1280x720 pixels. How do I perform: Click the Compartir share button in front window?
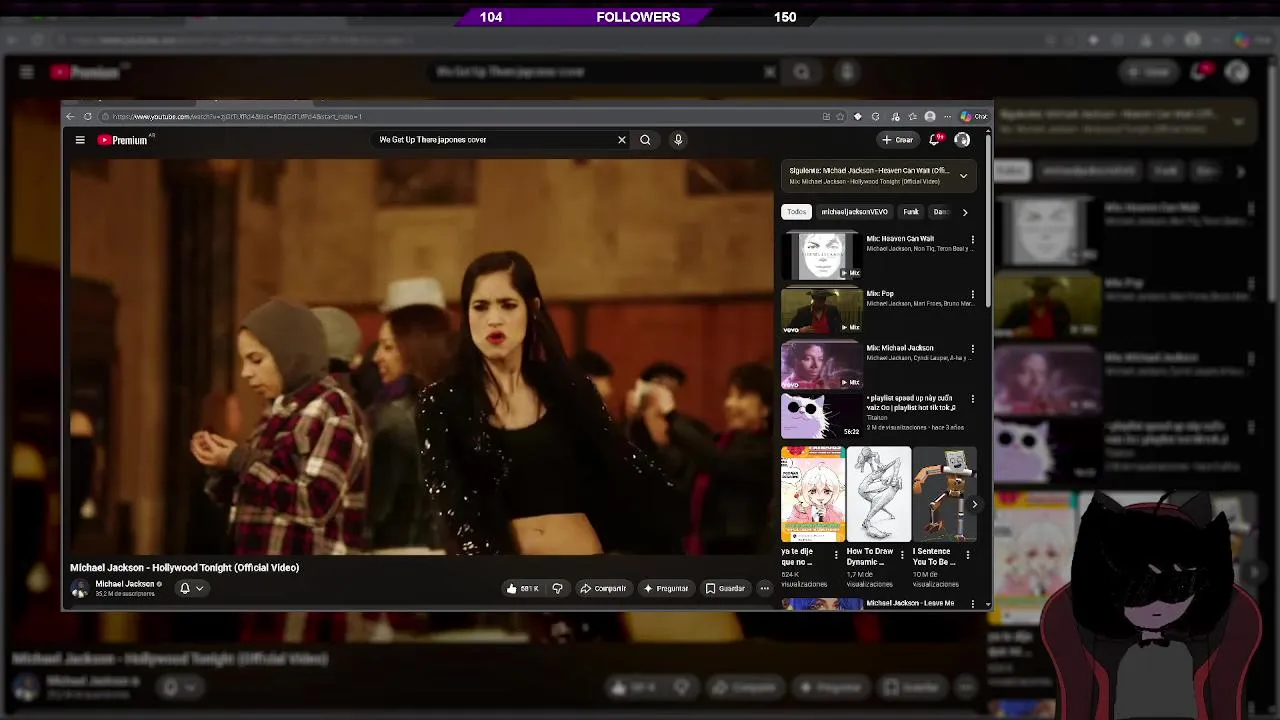tap(603, 588)
